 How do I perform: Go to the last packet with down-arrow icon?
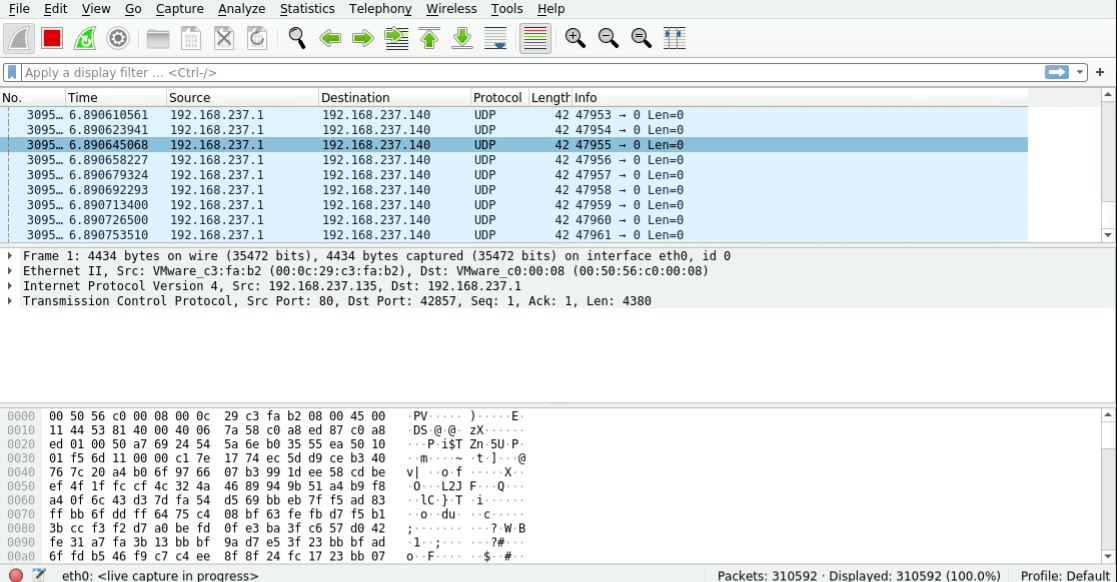tap(461, 38)
